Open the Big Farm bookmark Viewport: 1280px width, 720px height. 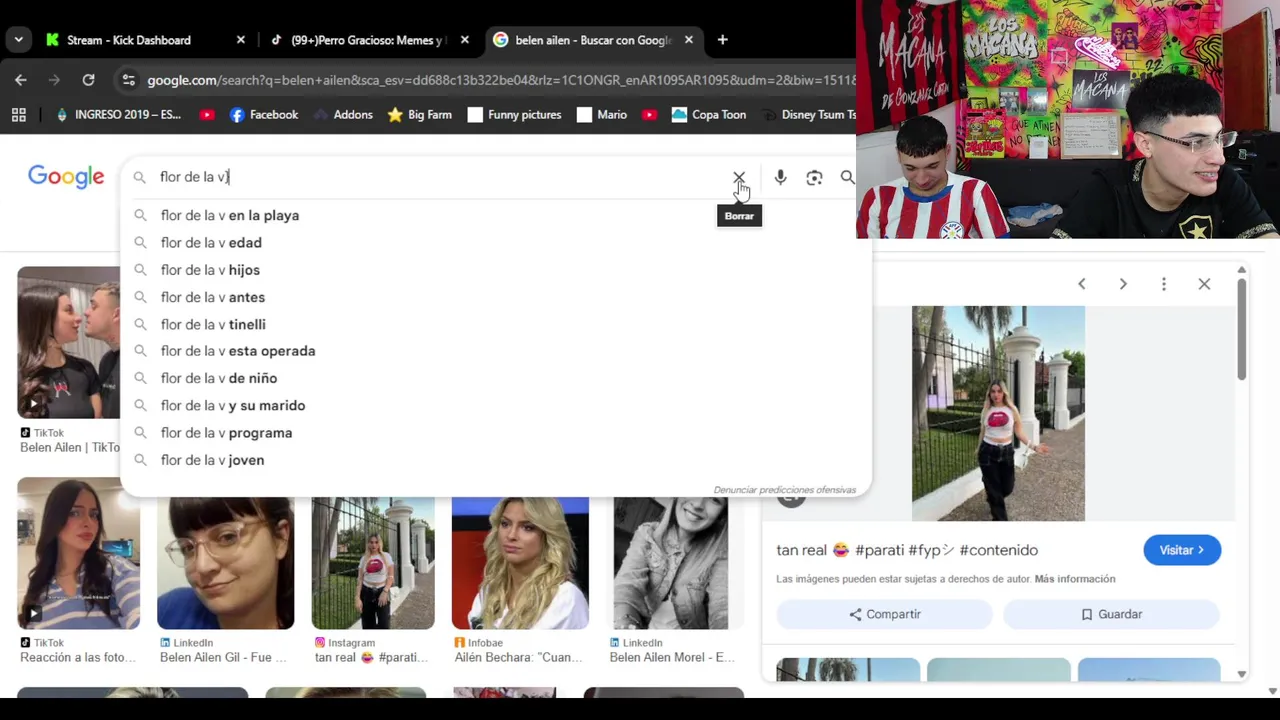pyautogui.click(x=420, y=115)
